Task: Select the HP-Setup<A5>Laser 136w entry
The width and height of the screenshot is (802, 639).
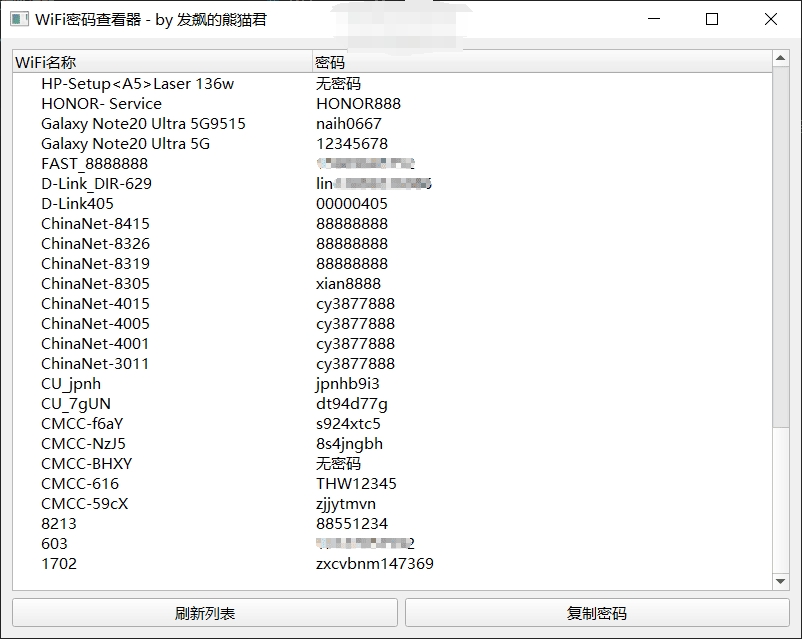Action: pyautogui.click(x=130, y=84)
